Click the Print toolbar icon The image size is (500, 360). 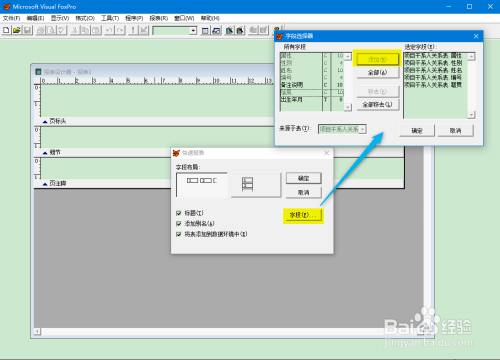[x=41, y=30]
